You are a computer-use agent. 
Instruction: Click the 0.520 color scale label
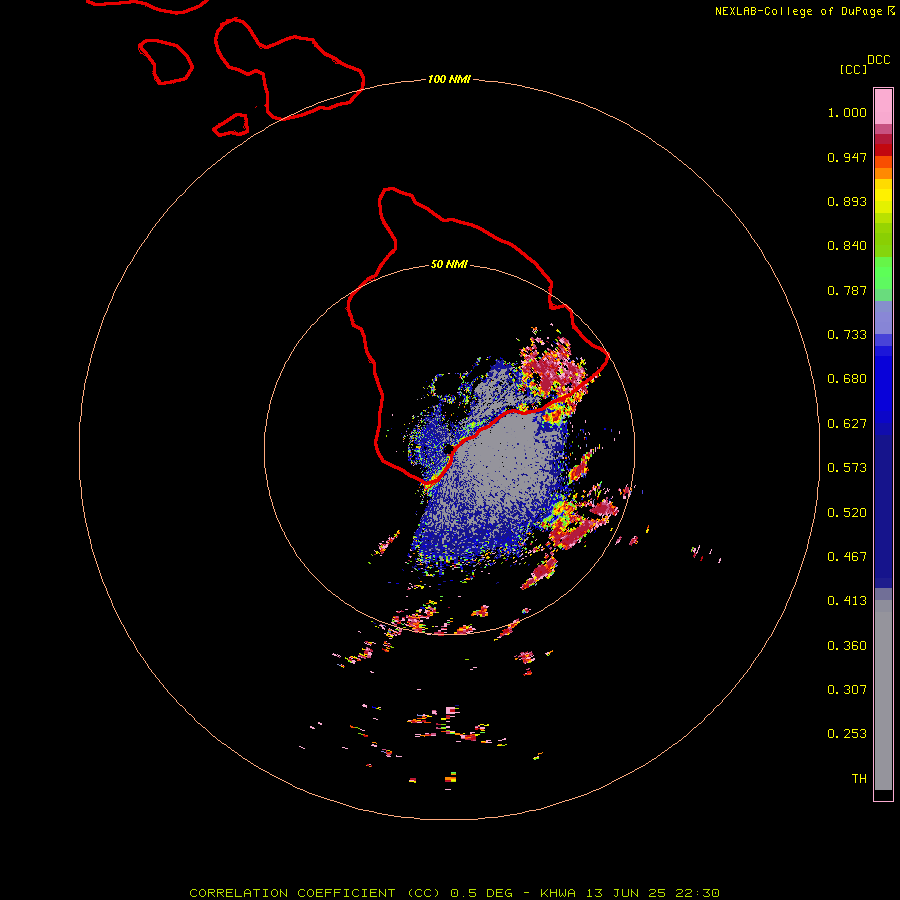[847, 513]
